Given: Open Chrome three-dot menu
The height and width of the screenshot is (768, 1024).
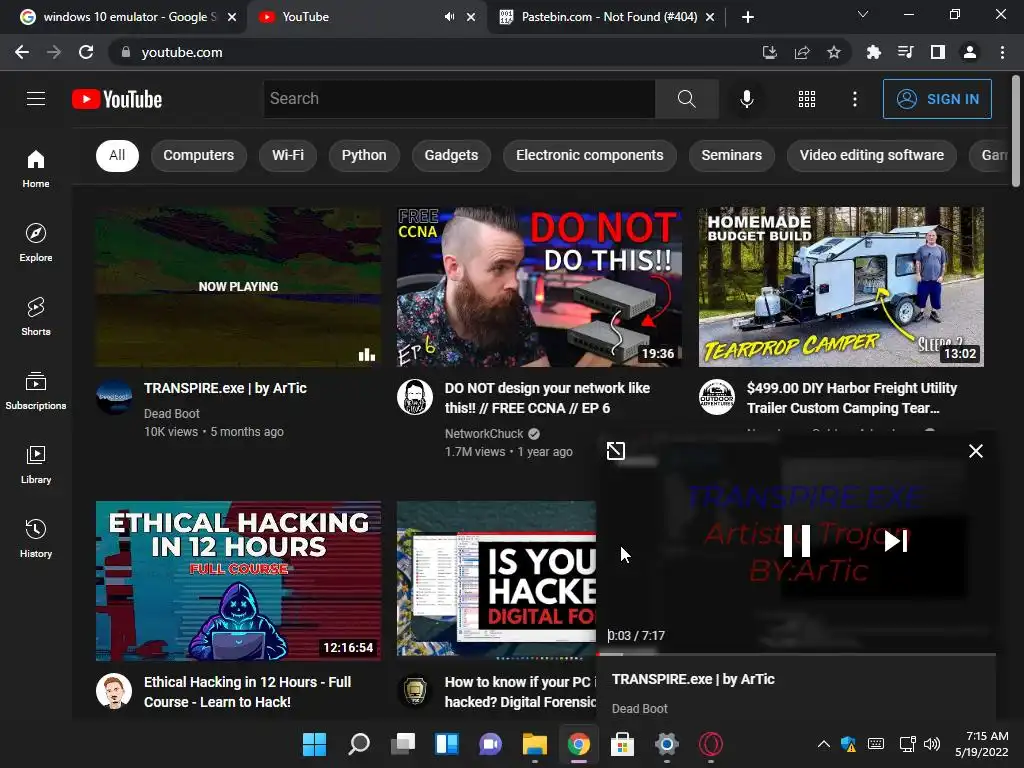Looking at the screenshot, I should [x=1002, y=52].
